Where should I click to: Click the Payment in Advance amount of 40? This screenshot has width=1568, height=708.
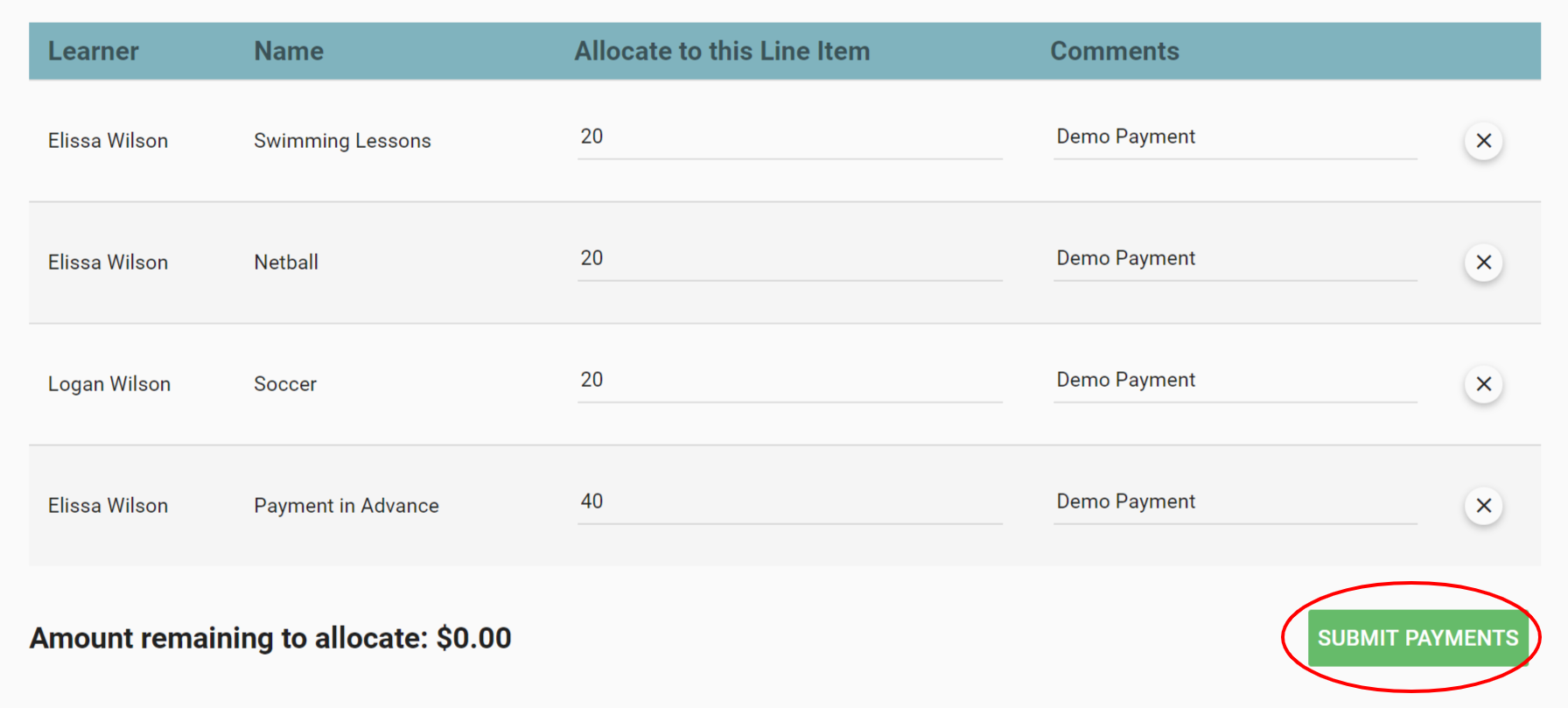click(787, 503)
